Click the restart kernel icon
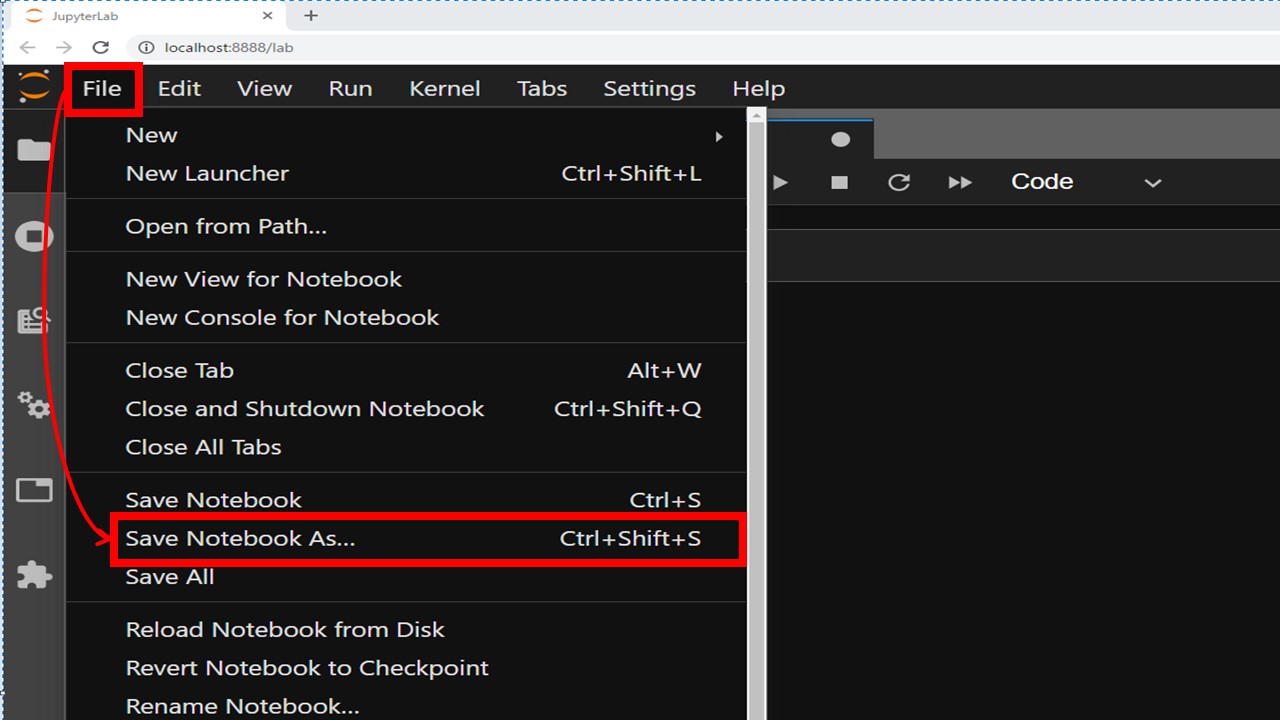1280x720 pixels. point(899,182)
